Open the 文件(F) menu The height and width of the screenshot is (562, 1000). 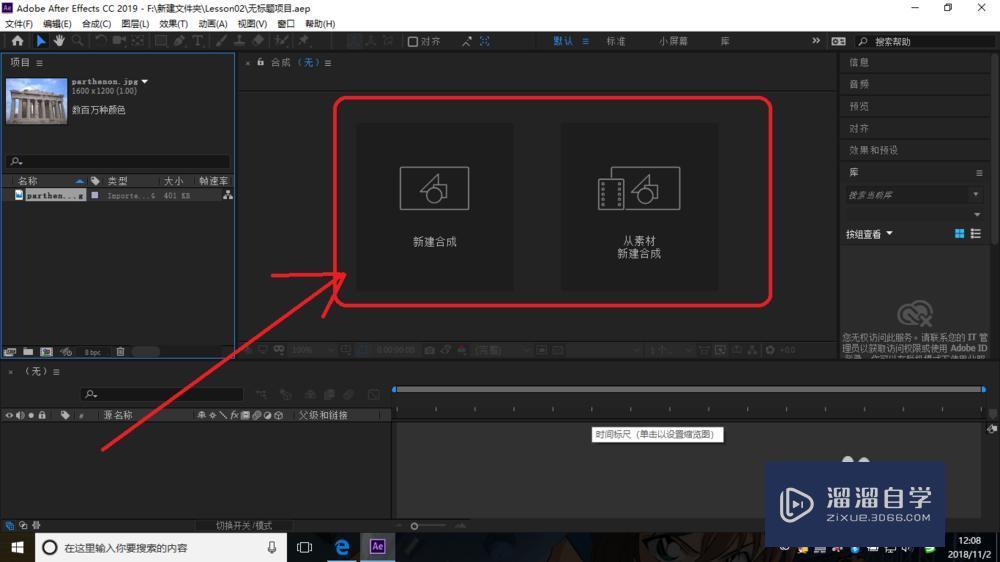[x=18, y=24]
